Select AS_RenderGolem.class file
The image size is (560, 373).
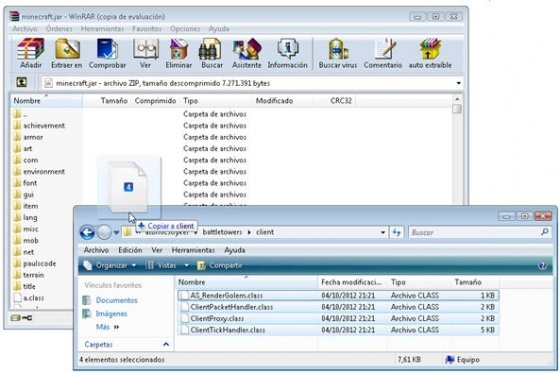tap(338, 295)
